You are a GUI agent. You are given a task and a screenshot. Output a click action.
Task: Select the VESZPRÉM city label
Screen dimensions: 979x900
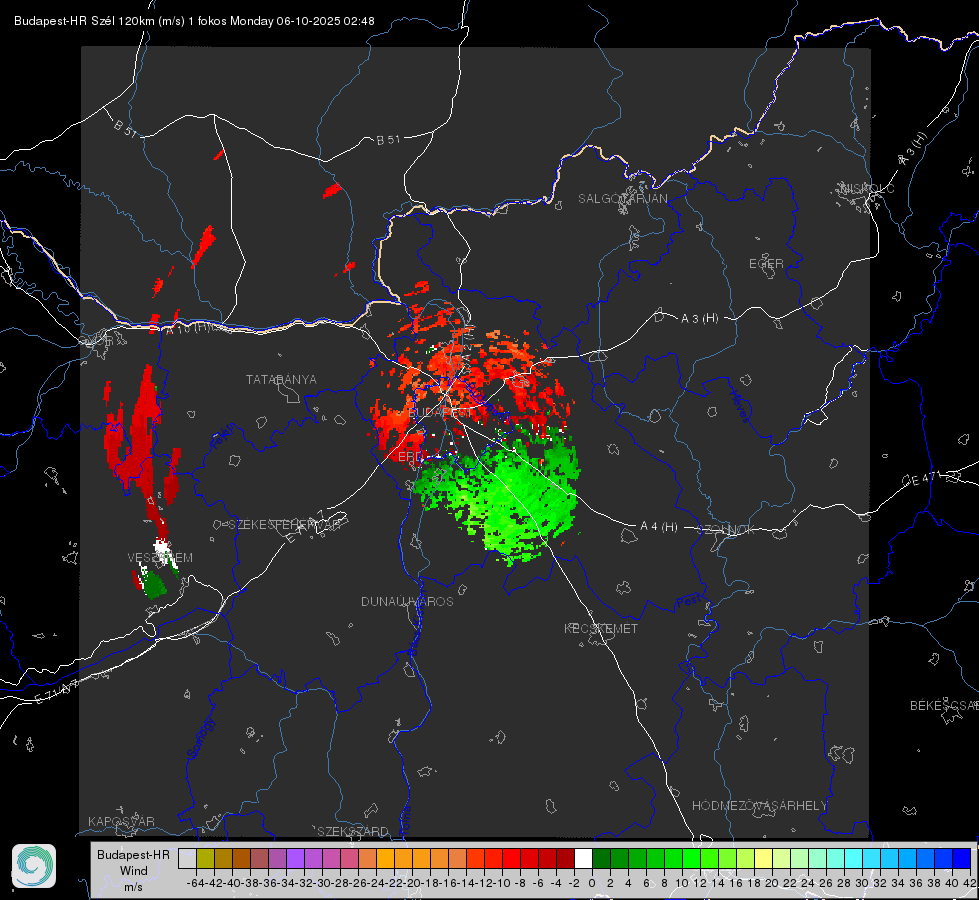click(x=160, y=557)
